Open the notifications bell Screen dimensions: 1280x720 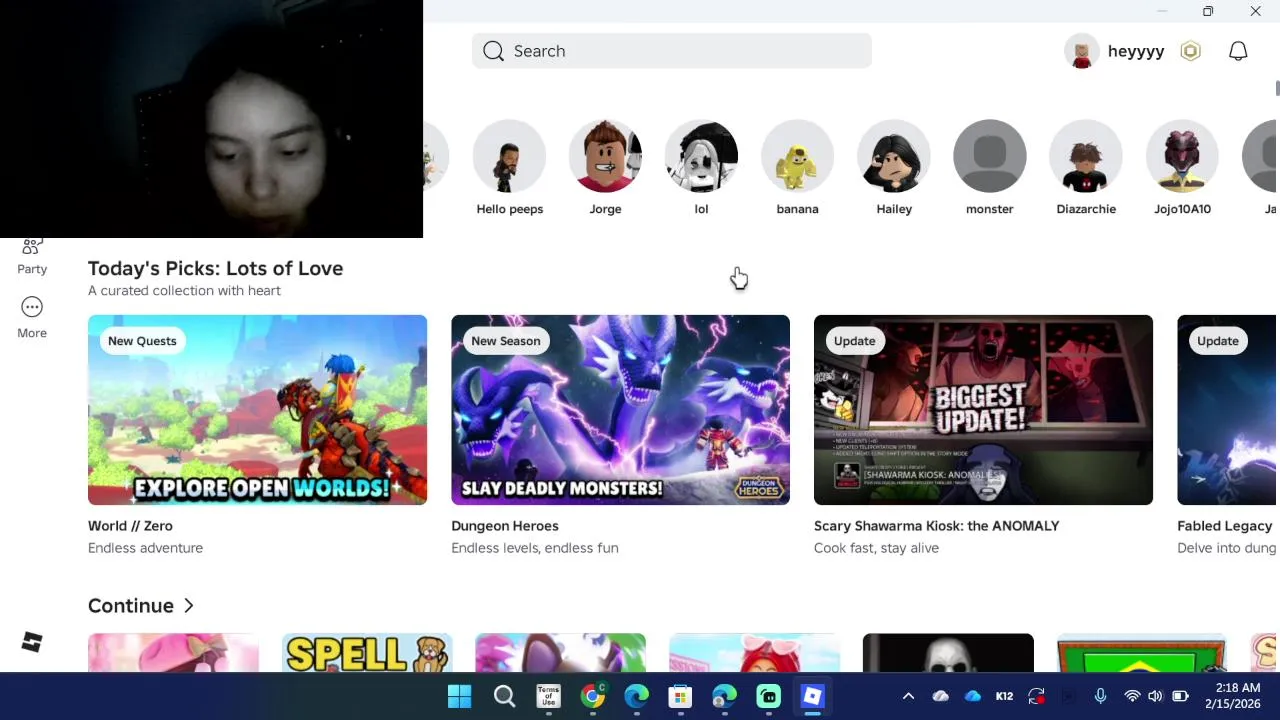pyautogui.click(x=1238, y=51)
